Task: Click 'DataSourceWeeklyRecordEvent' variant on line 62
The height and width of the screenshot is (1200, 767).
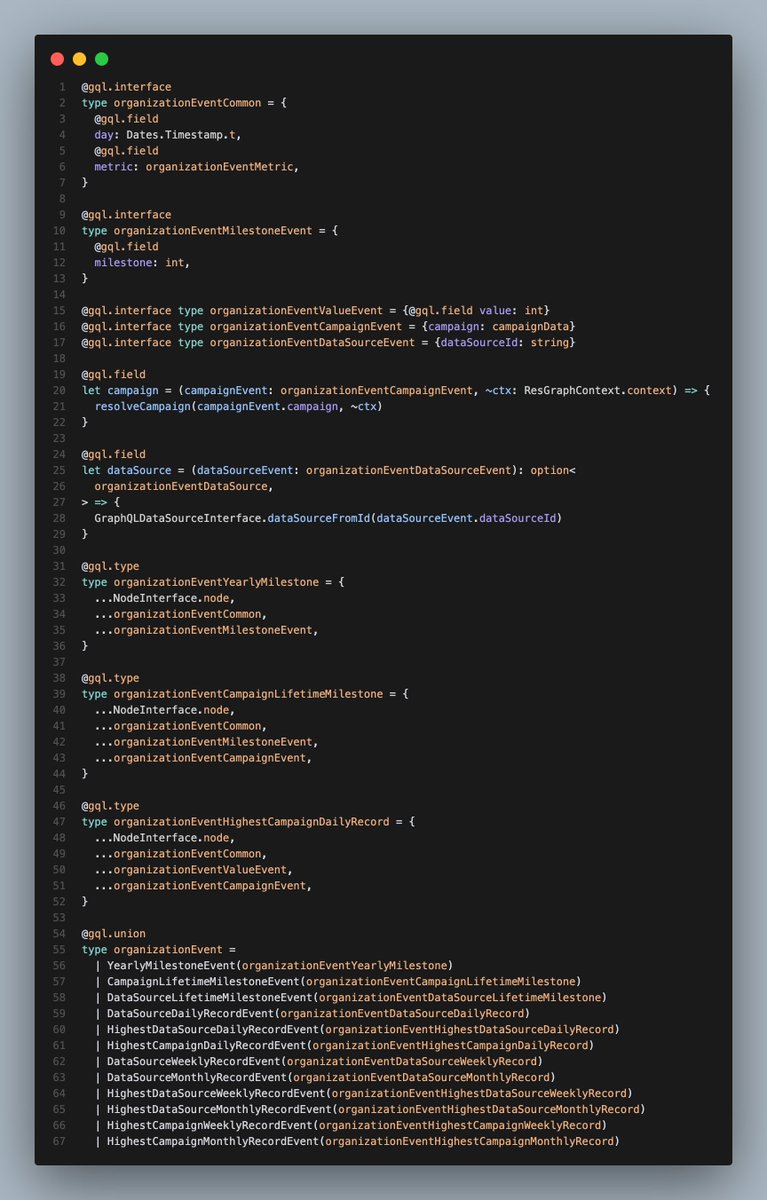Action: pos(192,1063)
